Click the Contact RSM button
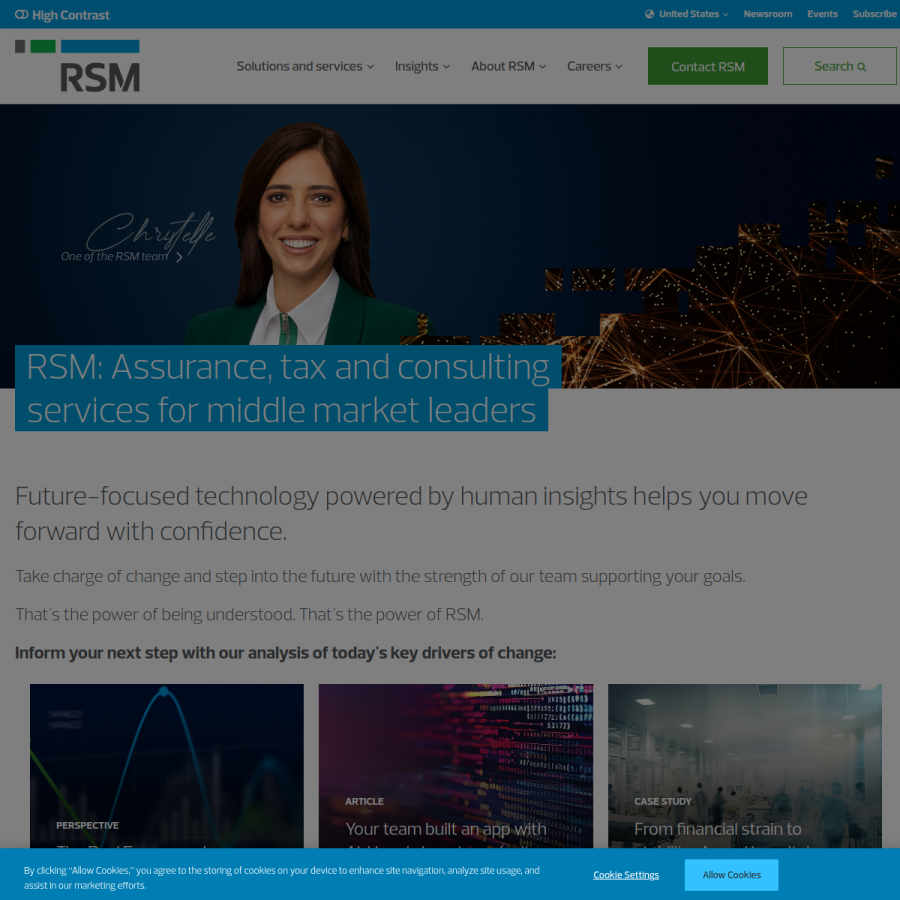This screenshot has width=900, height=900. tap(707, 66)
